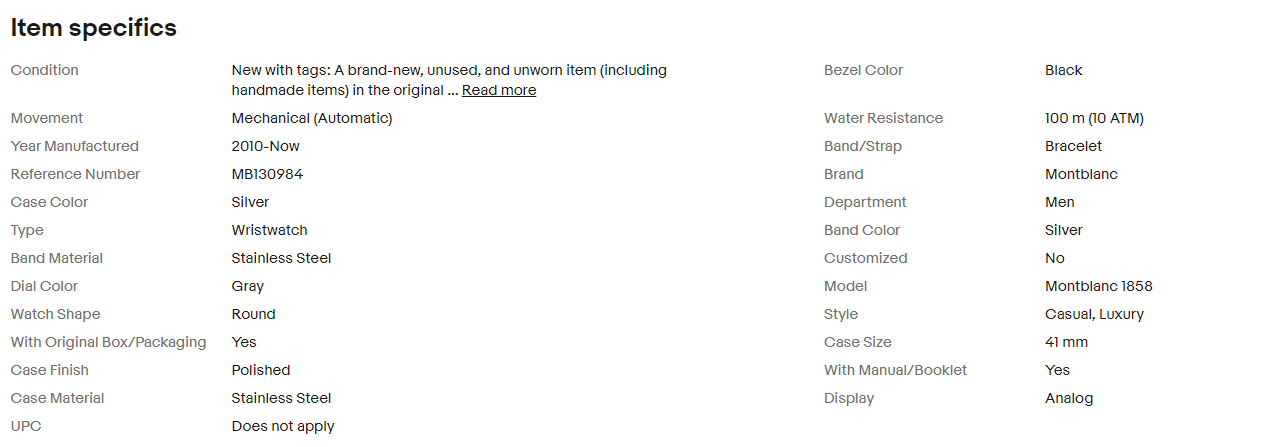Click the Condition label

click(x=44, y=70)
